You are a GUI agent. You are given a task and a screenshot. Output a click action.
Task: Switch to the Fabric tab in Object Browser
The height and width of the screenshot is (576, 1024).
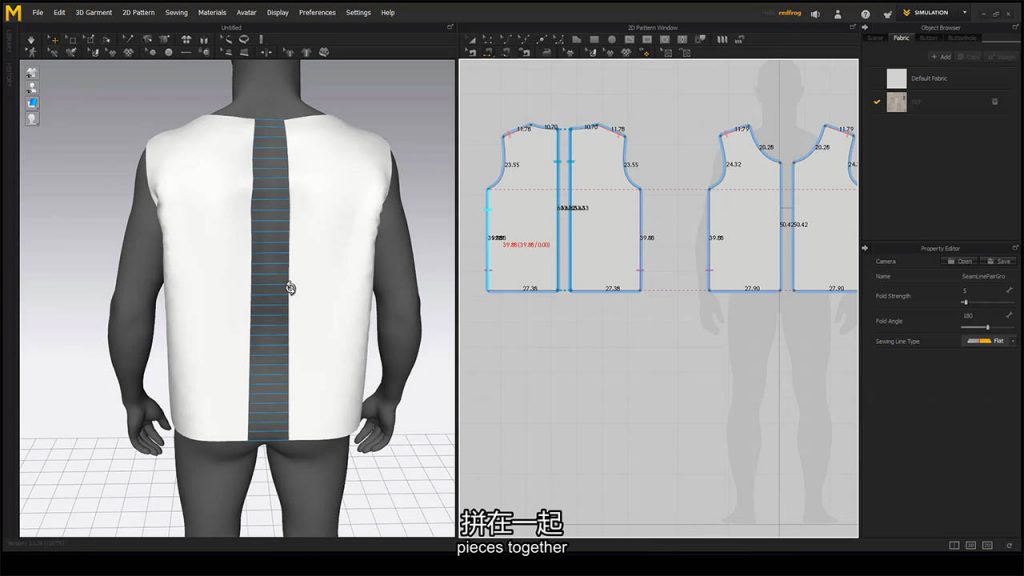(x=901, y=38)
